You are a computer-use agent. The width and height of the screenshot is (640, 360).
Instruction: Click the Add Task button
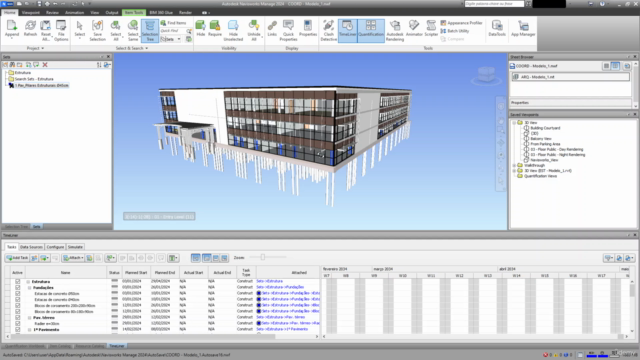pos(17,258)
